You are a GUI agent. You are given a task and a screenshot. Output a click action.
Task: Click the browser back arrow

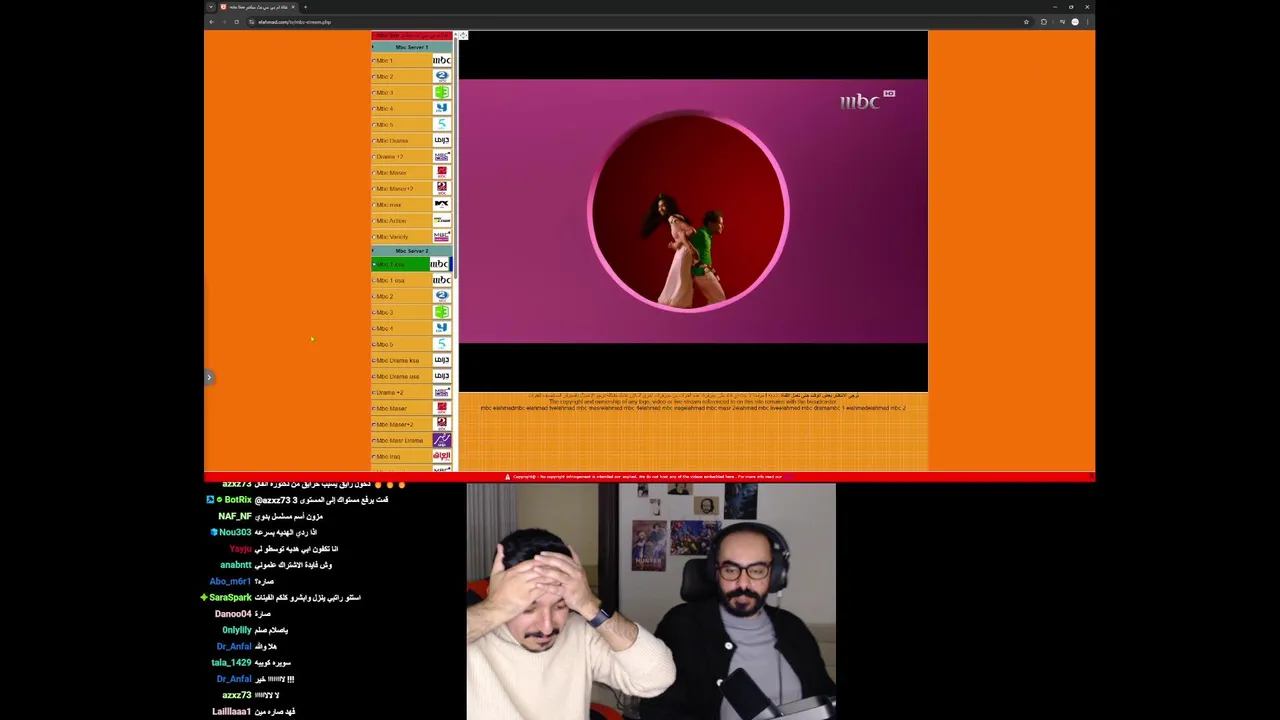[x=211, y=22]
